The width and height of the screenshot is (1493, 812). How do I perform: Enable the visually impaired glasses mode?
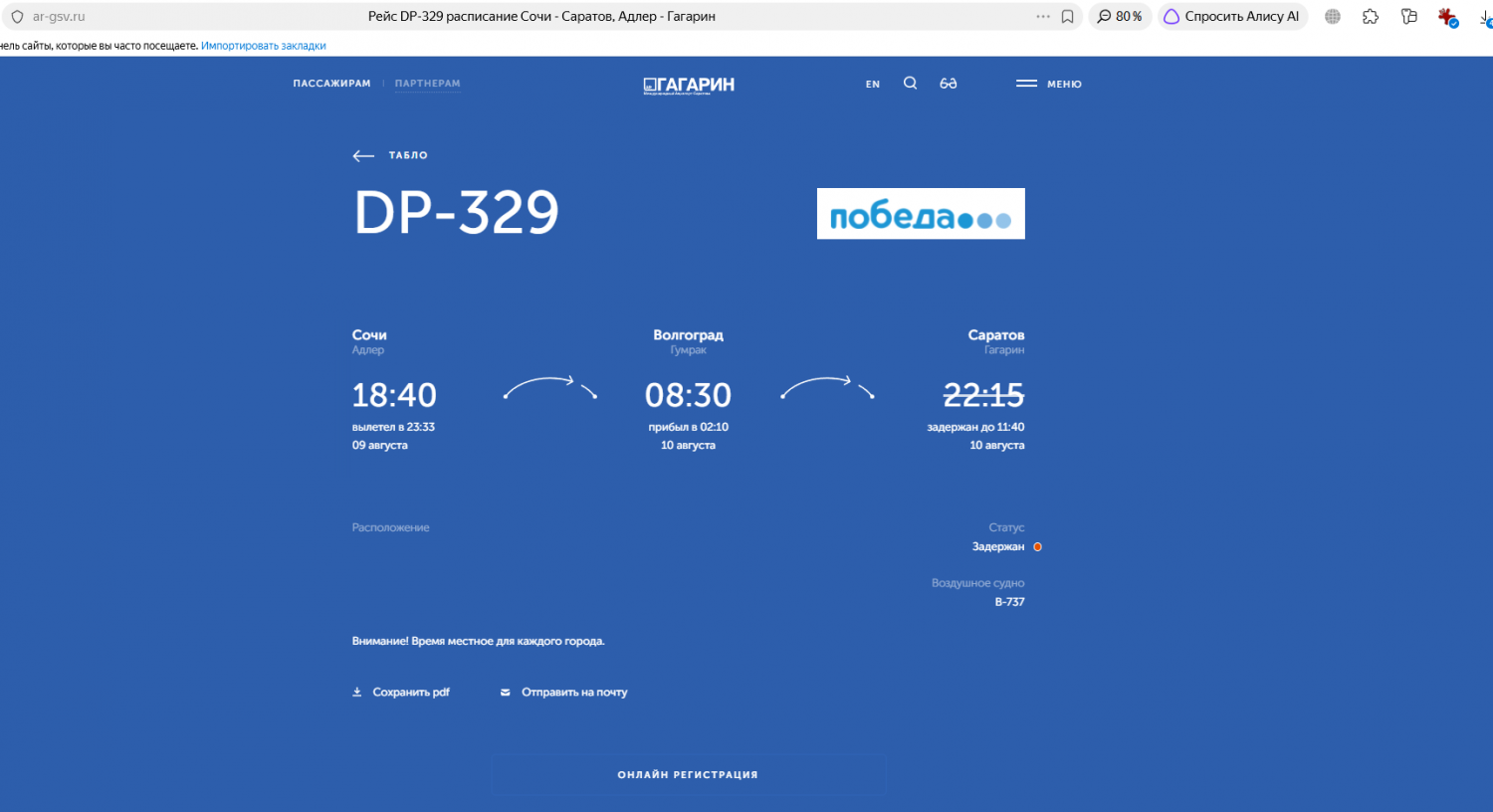(x=949, y=84)
